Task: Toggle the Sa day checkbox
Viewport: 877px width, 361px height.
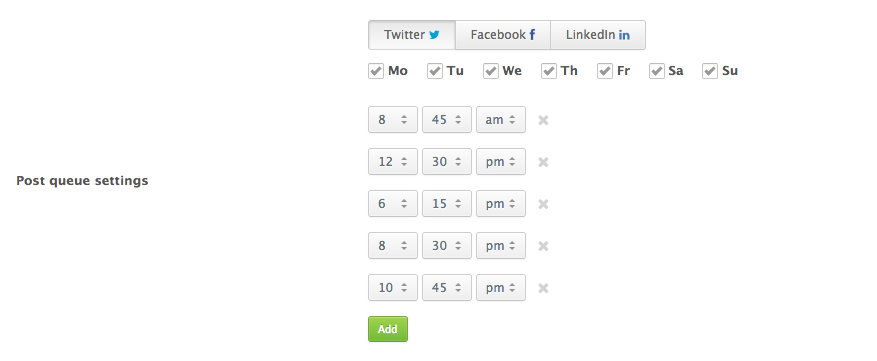Action: point(657,71)
